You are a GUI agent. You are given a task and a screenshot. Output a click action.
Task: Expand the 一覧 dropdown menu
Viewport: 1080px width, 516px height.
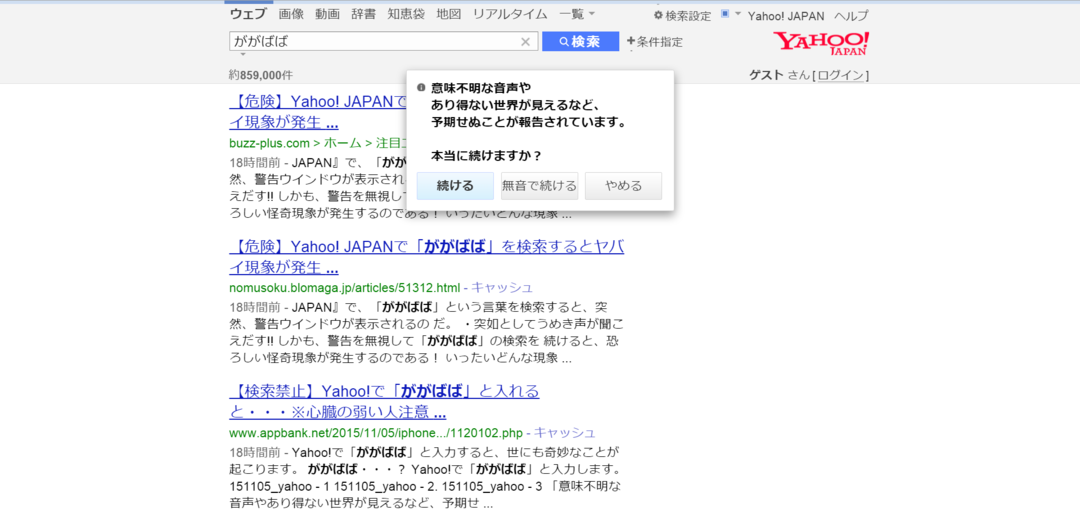click(x=577, y=14)
